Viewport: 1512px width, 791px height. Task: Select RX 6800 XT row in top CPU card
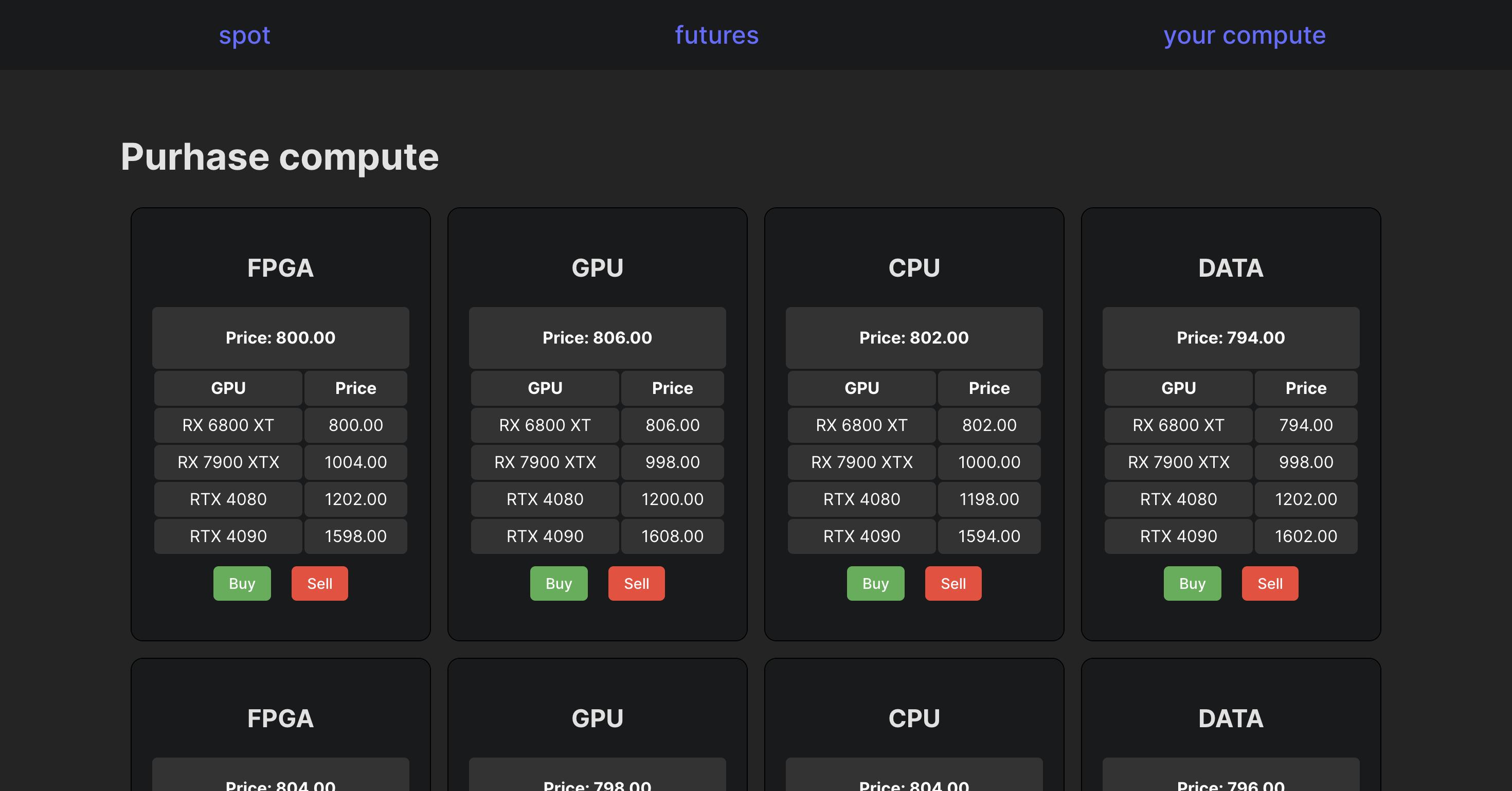861,425
